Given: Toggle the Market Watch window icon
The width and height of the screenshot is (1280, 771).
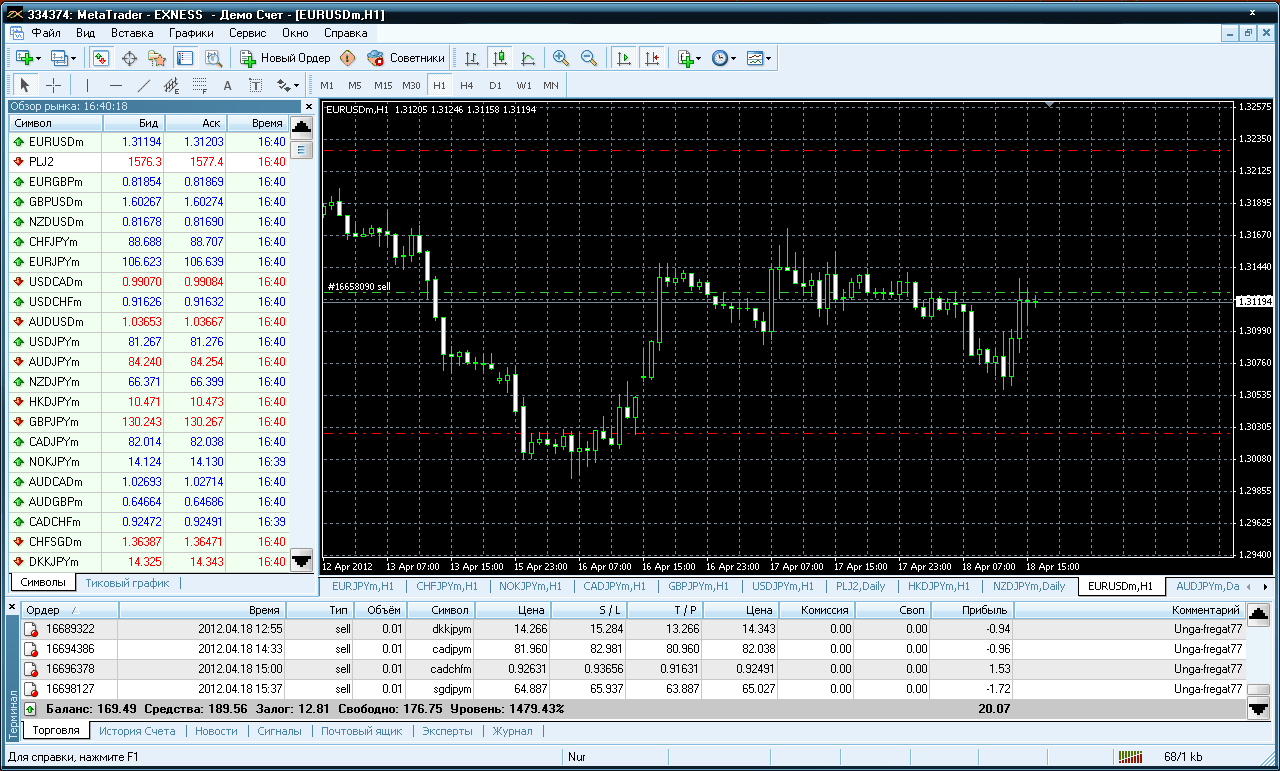Looking at the screenshot, I should (x=101, y=58).
